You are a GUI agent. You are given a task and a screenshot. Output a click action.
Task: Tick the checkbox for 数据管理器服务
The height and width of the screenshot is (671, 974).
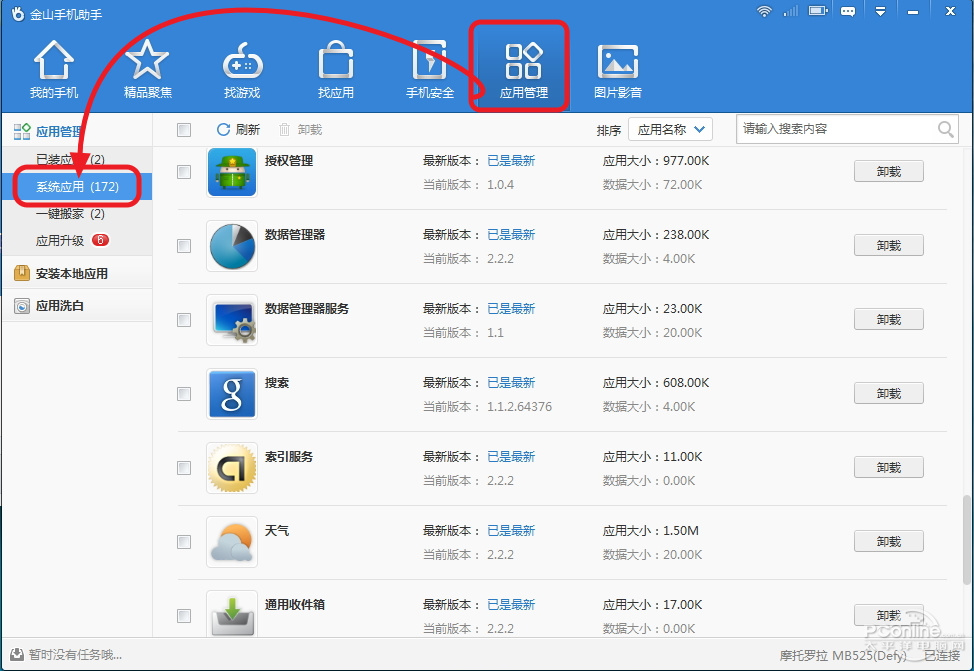click(184, 320)
